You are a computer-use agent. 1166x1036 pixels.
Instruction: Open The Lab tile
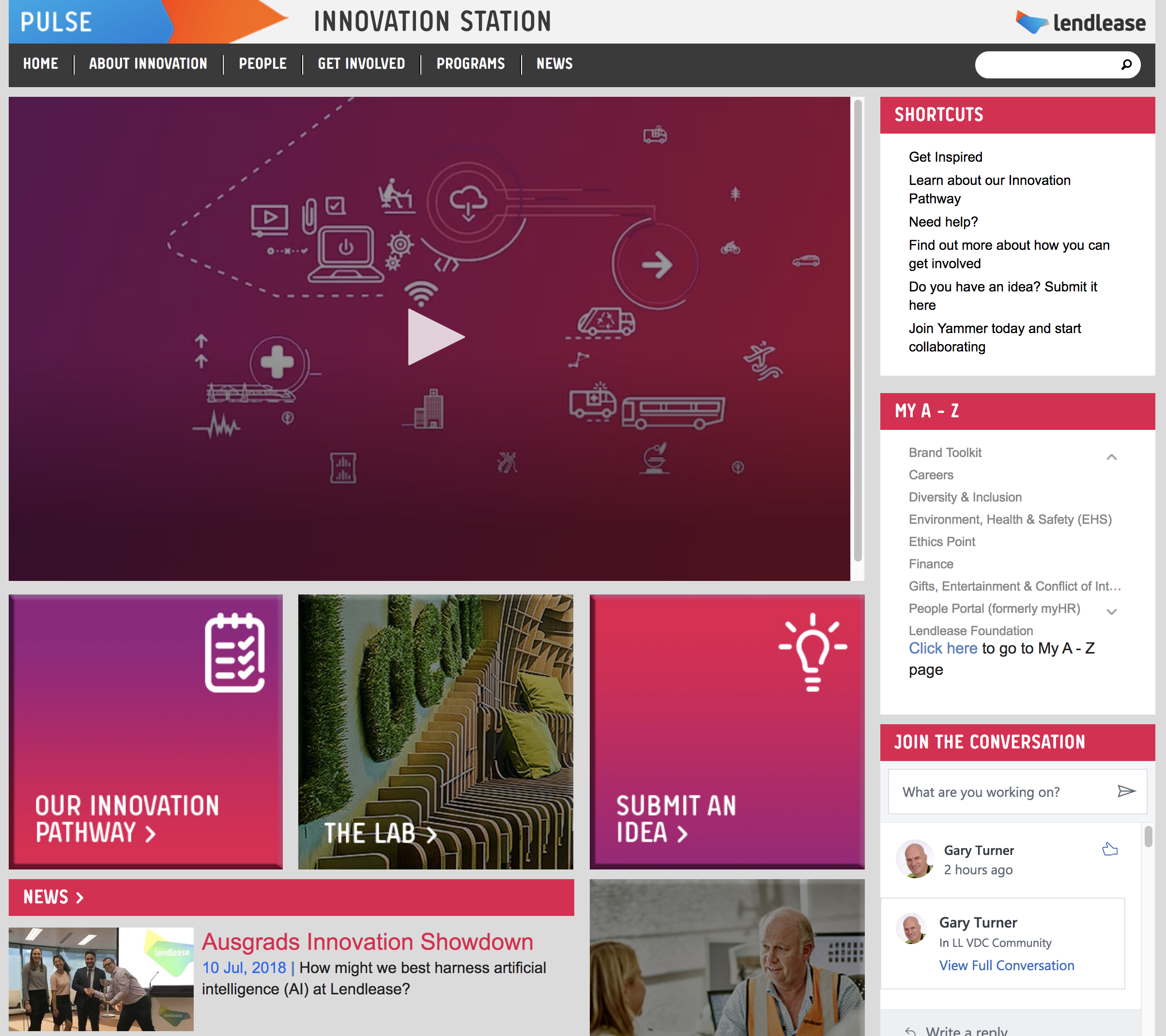pos(435,731)
